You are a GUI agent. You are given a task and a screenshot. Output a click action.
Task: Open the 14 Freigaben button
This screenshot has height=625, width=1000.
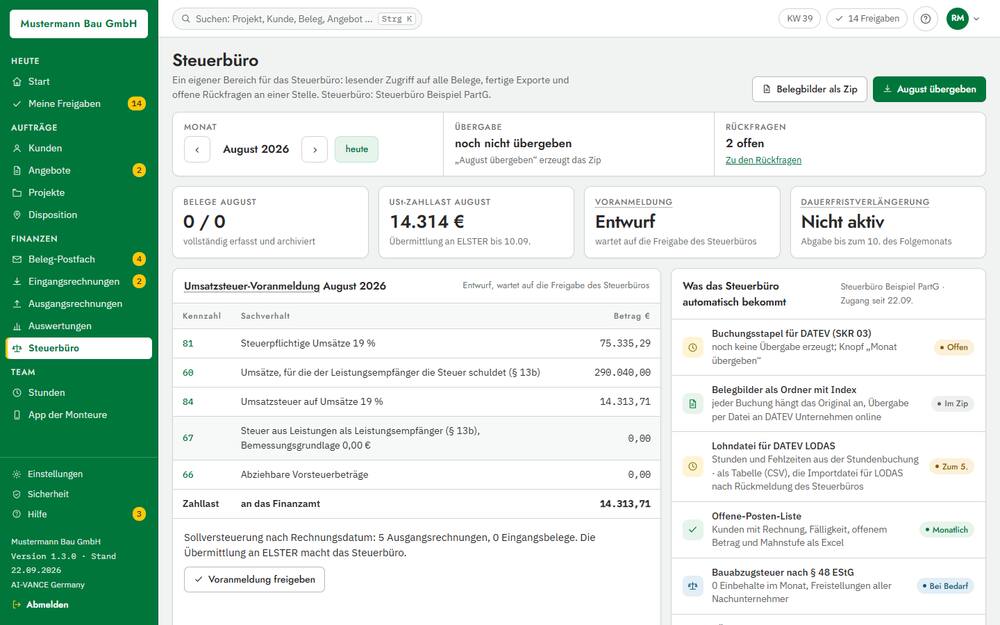pyautogui.click(x=867, y=18)
